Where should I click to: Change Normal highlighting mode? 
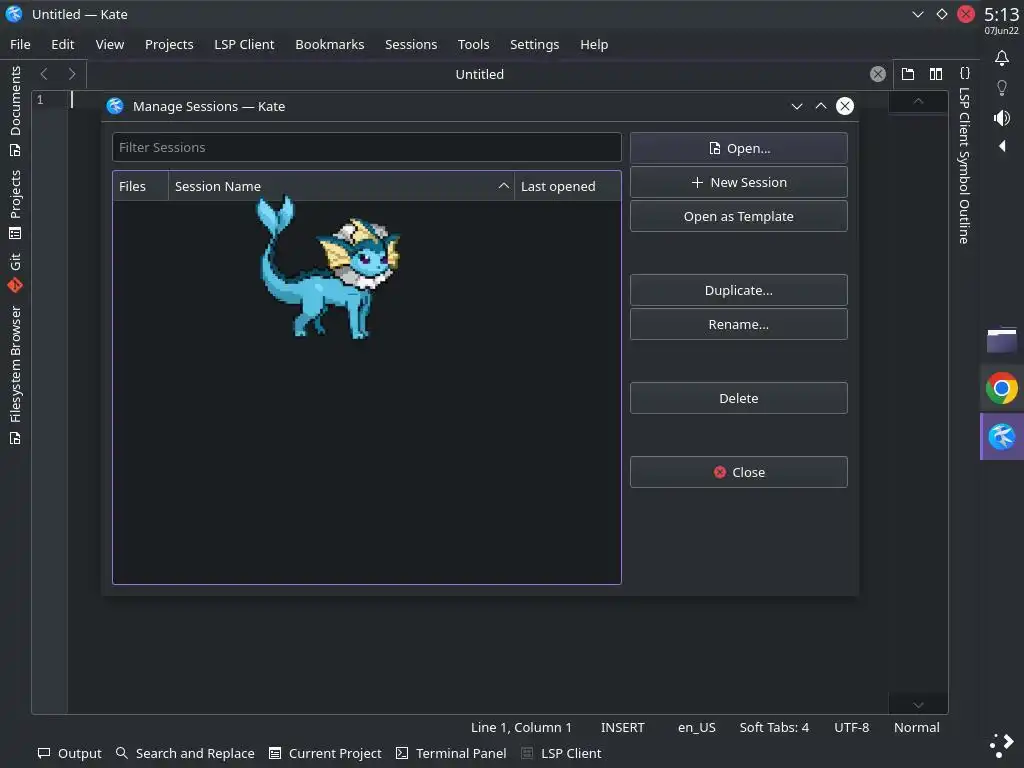point(917,727)
